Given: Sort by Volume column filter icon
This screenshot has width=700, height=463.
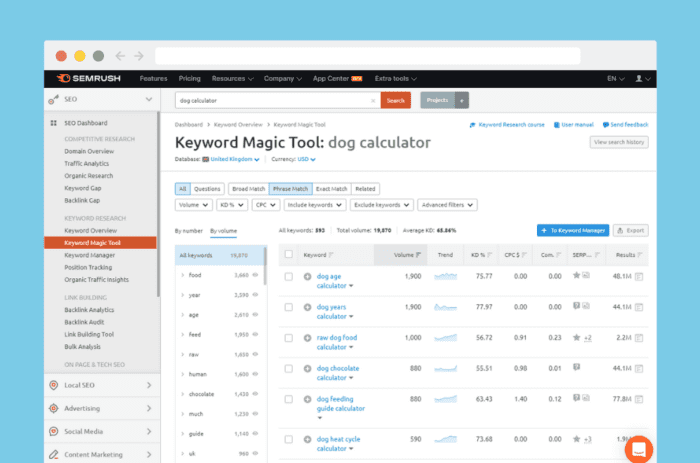Looking at the screenshot, I should tap(418, 255).
